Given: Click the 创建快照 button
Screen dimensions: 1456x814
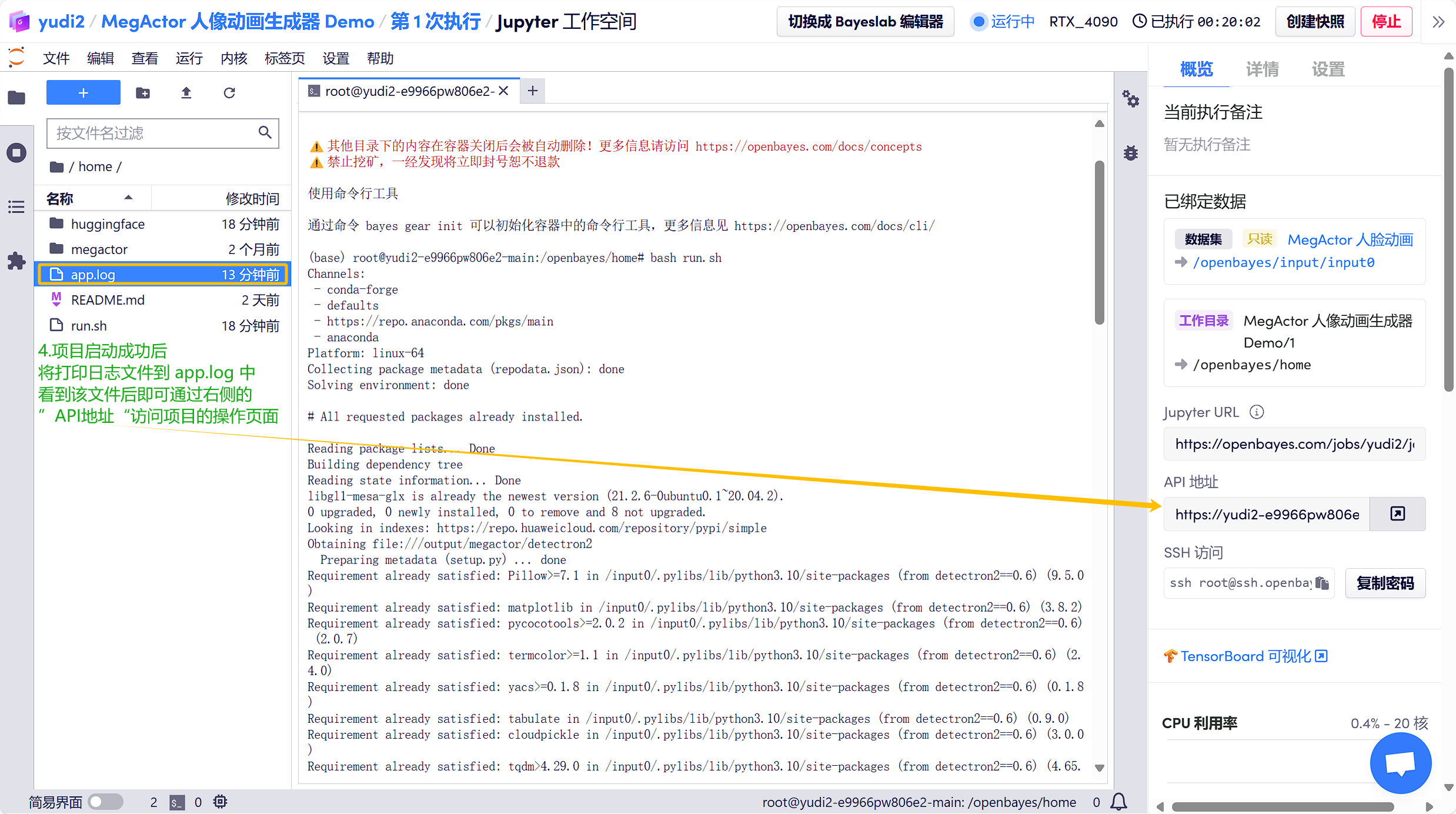Looking at the screenshot, I should coord(1315,22).
